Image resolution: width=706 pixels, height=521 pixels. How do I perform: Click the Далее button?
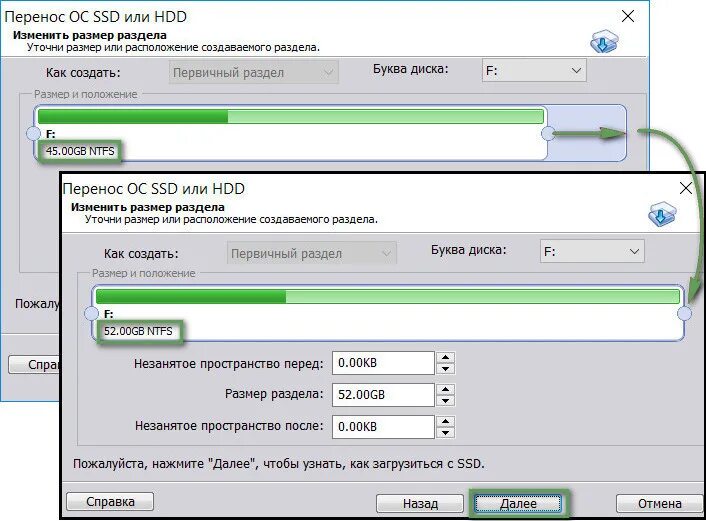(x=518, y=503)
